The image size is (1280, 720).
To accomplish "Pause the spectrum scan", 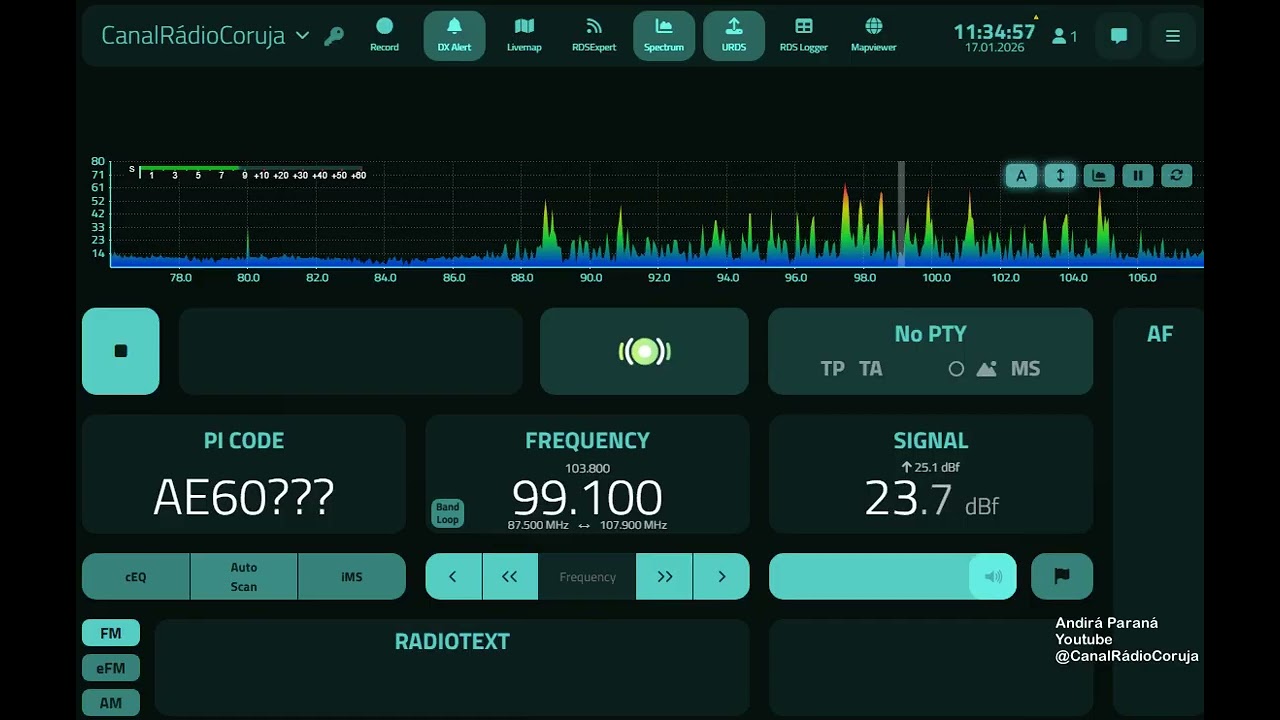I will 1138,176.
